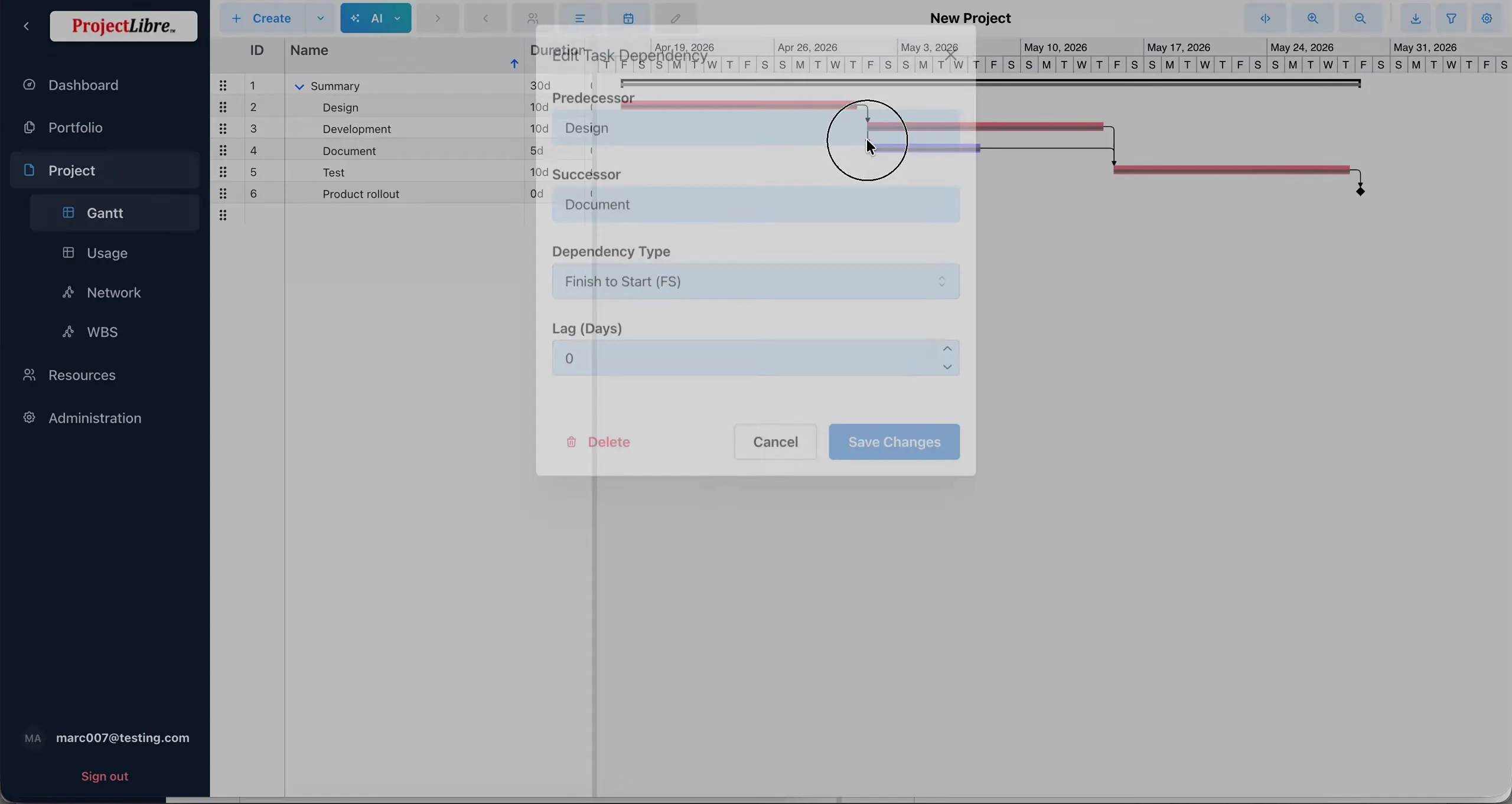Click the Sign out link

tap(105, 776)
